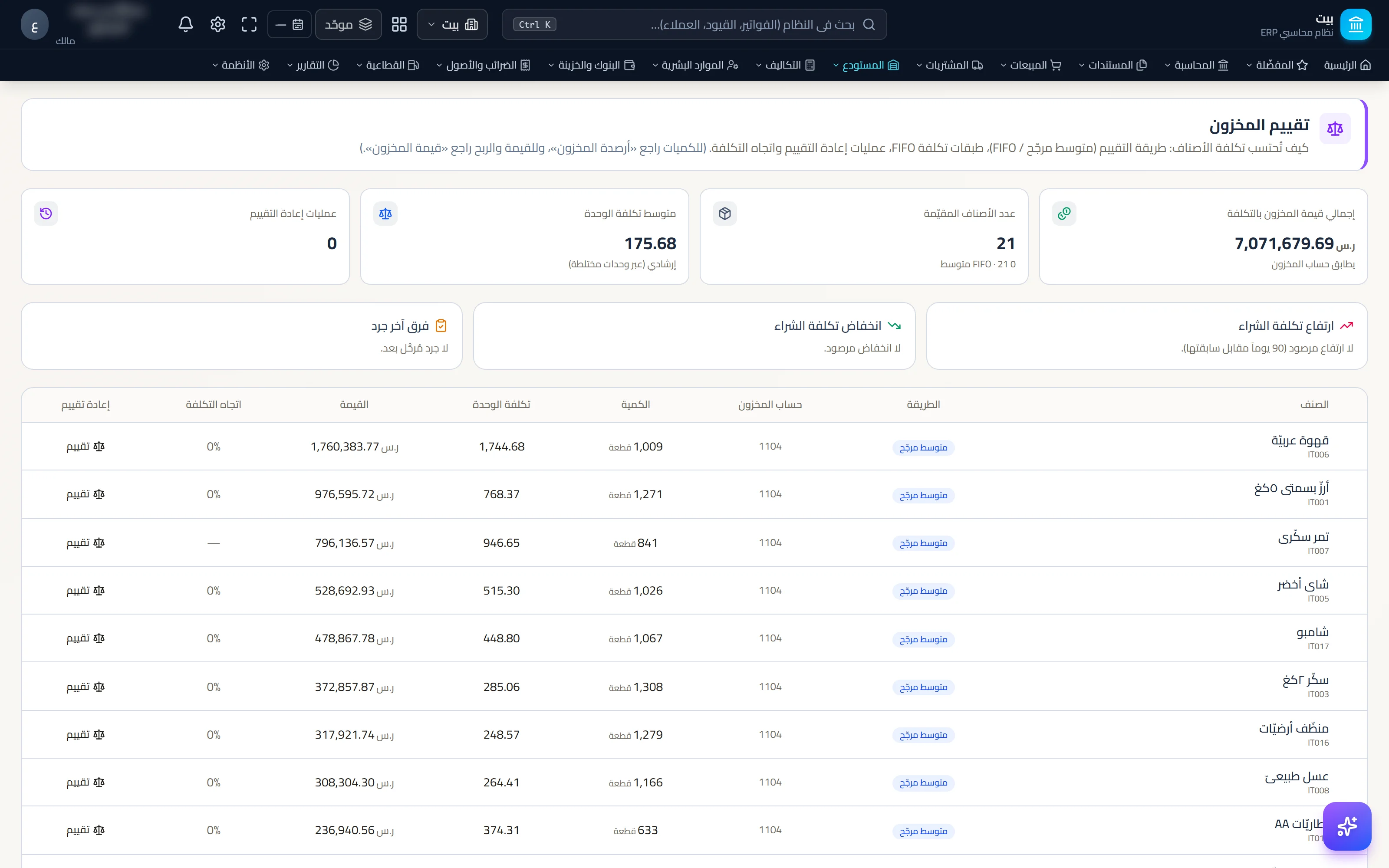Revalue قهوة عربيّة item
The width and height of the screenshot is (1389, 868).
point(86,447)
